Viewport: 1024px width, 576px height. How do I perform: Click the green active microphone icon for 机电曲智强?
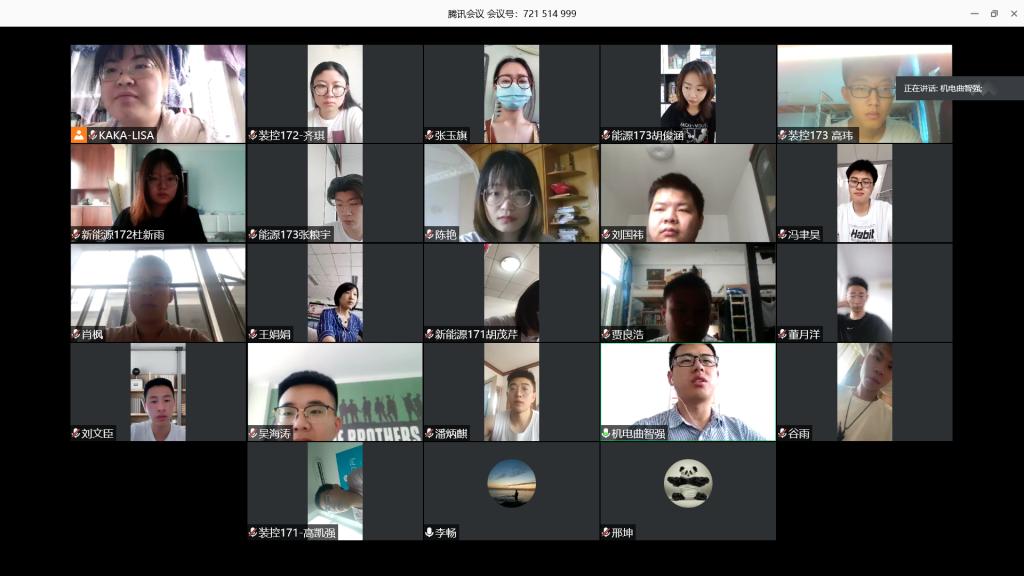(606, 434)
